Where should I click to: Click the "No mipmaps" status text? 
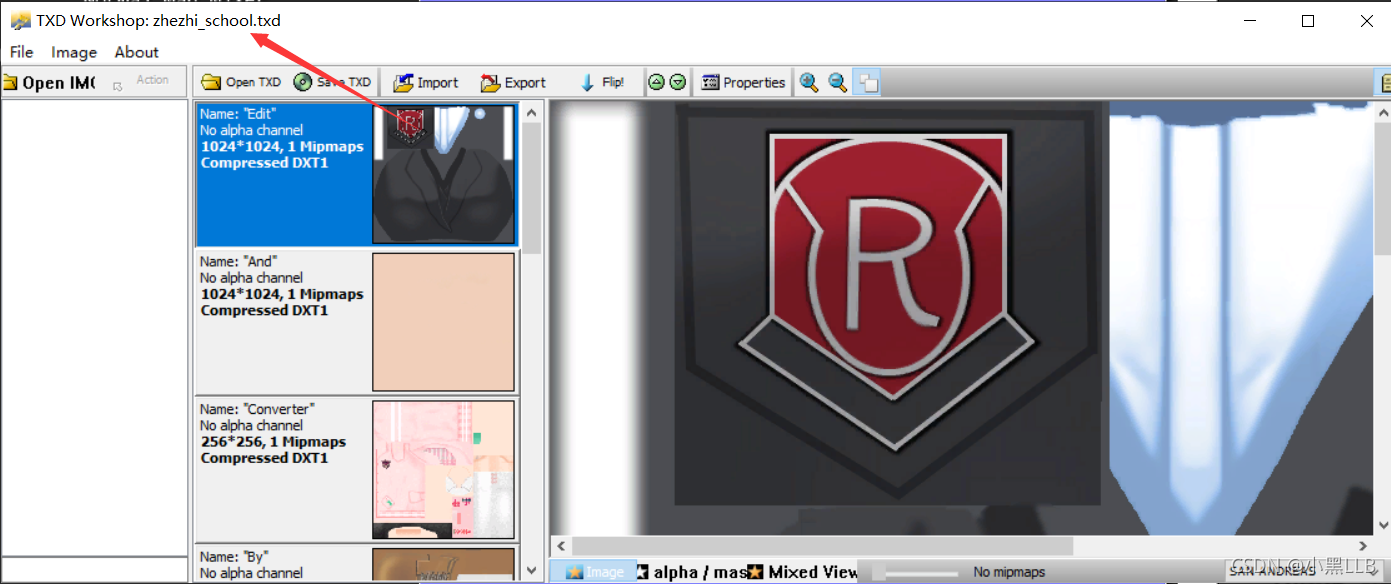(1009, 572)
